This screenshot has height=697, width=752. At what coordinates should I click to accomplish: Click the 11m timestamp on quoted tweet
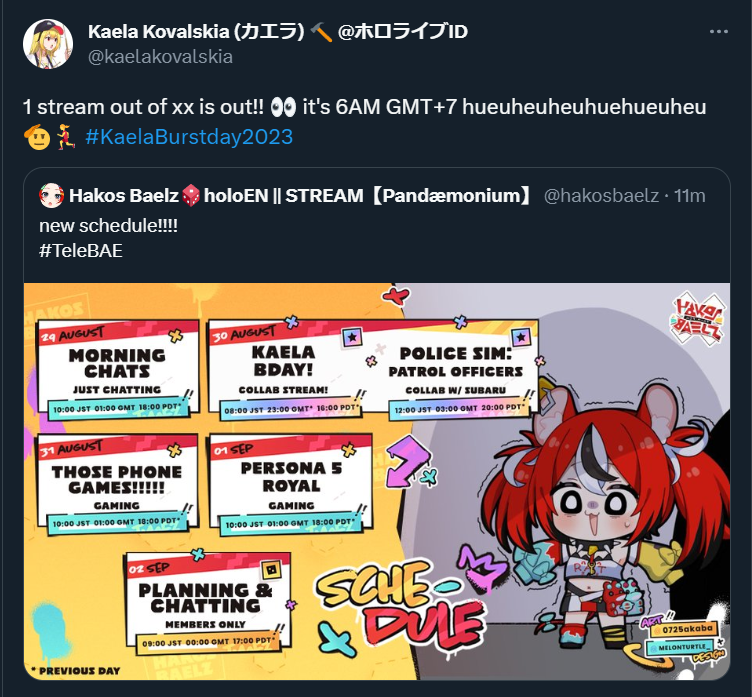(689, 196)
